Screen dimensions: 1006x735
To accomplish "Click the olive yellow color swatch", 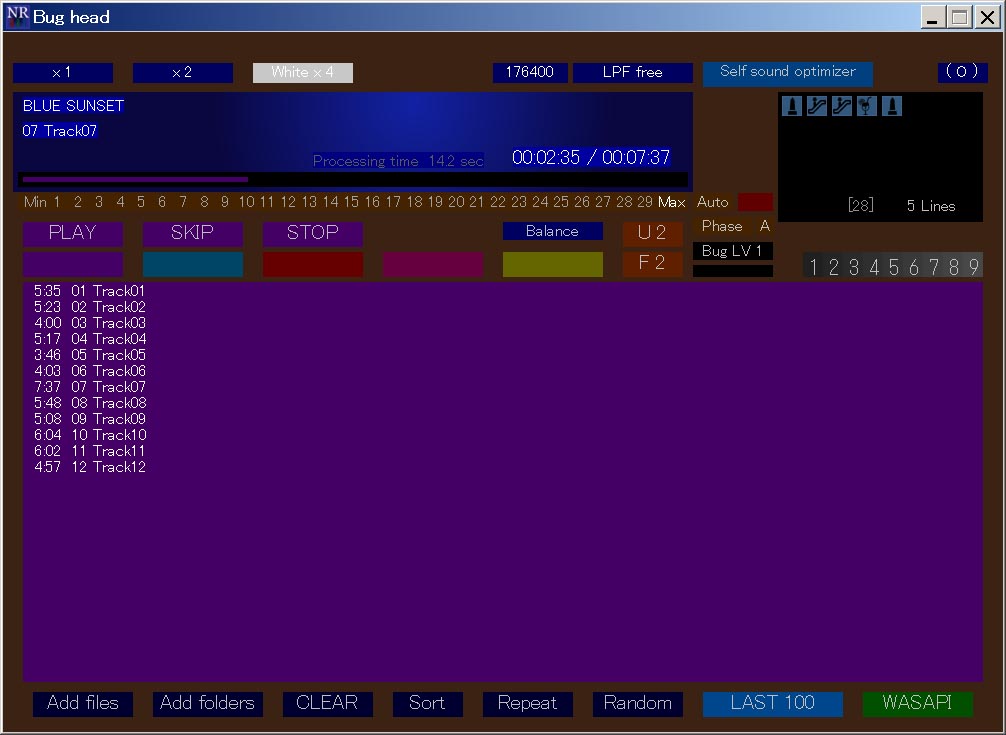I will [552, 264].
